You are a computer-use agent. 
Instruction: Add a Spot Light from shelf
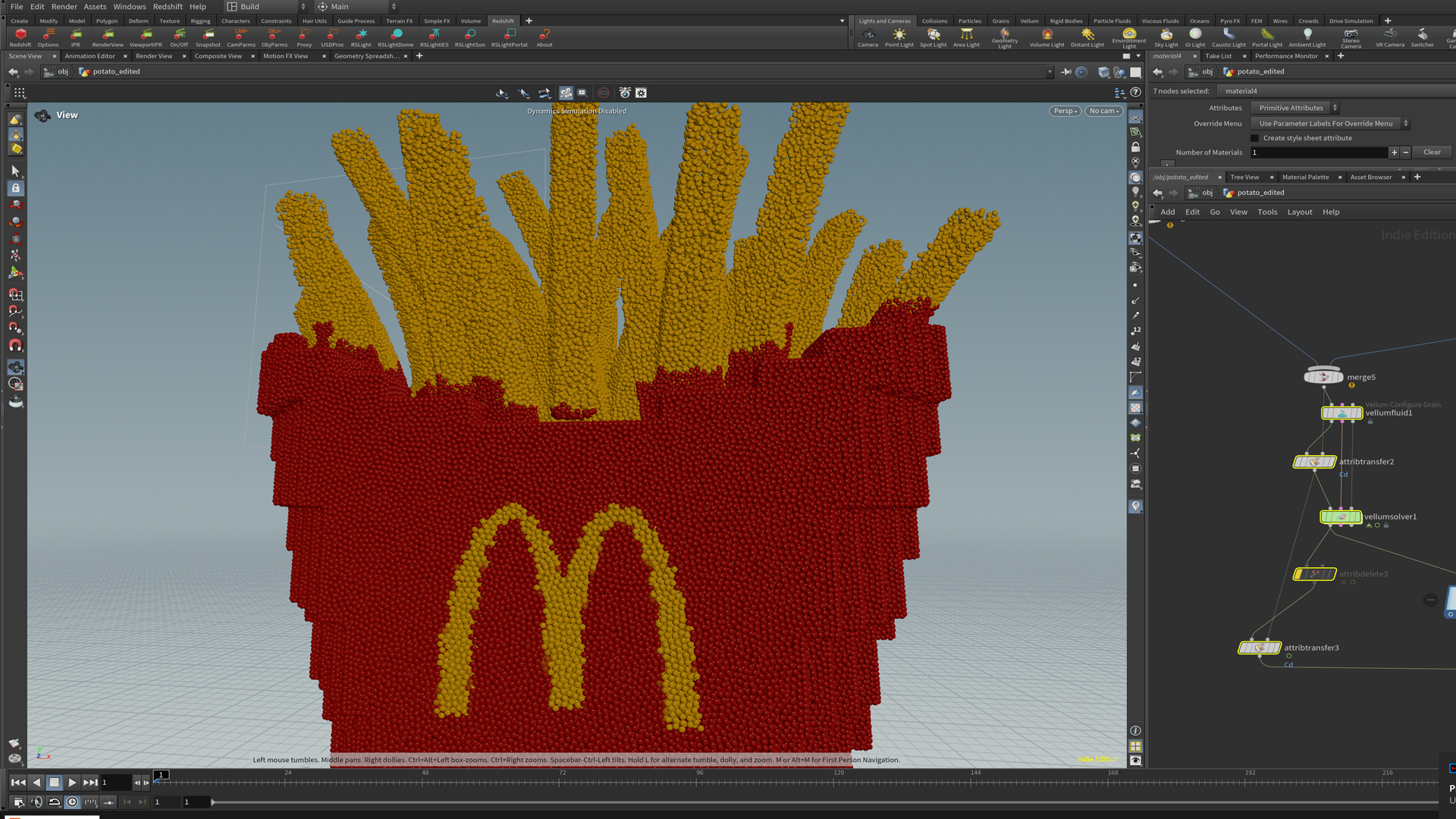click(x=933, y=38)
